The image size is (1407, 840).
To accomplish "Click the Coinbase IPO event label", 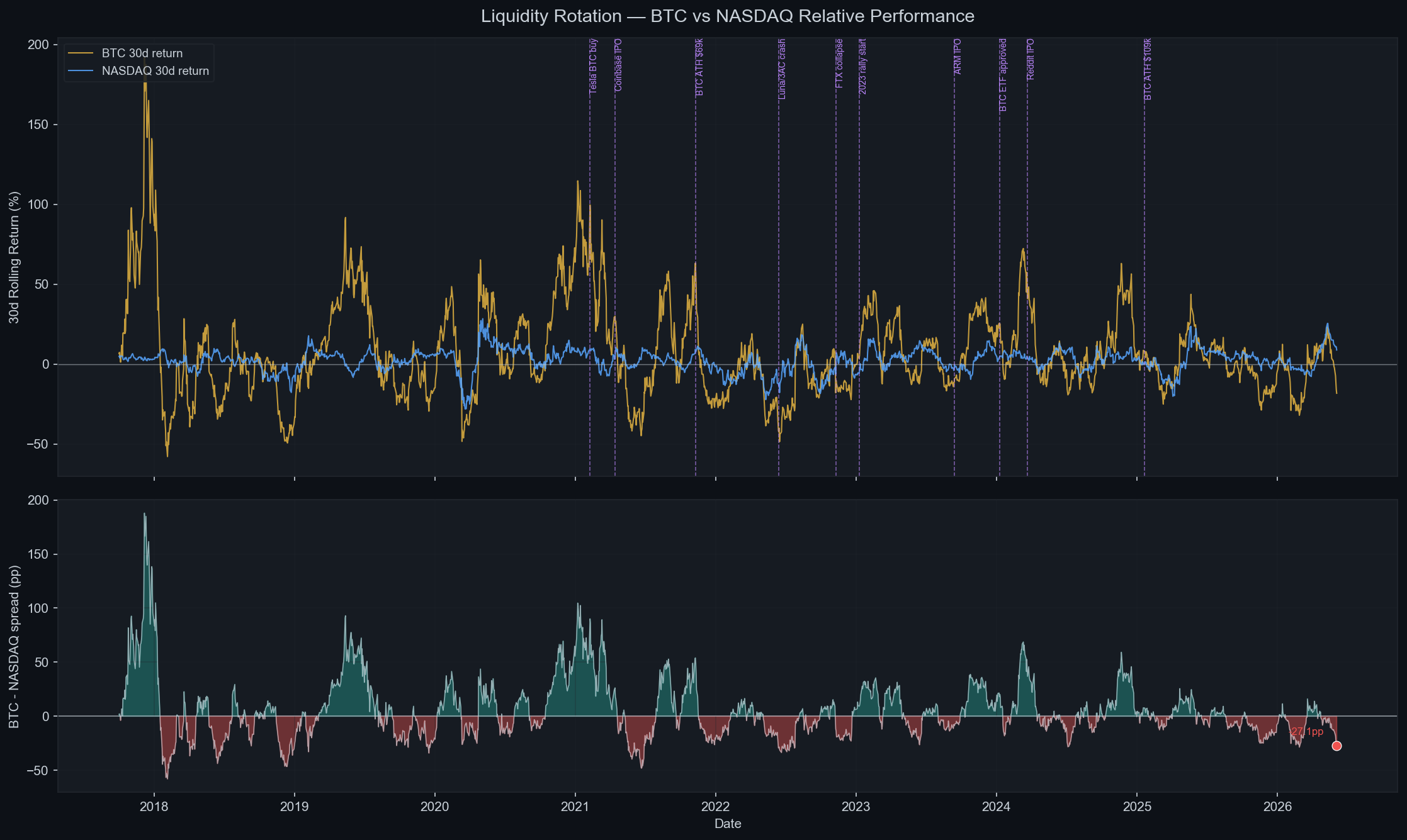I will [618, 65].
